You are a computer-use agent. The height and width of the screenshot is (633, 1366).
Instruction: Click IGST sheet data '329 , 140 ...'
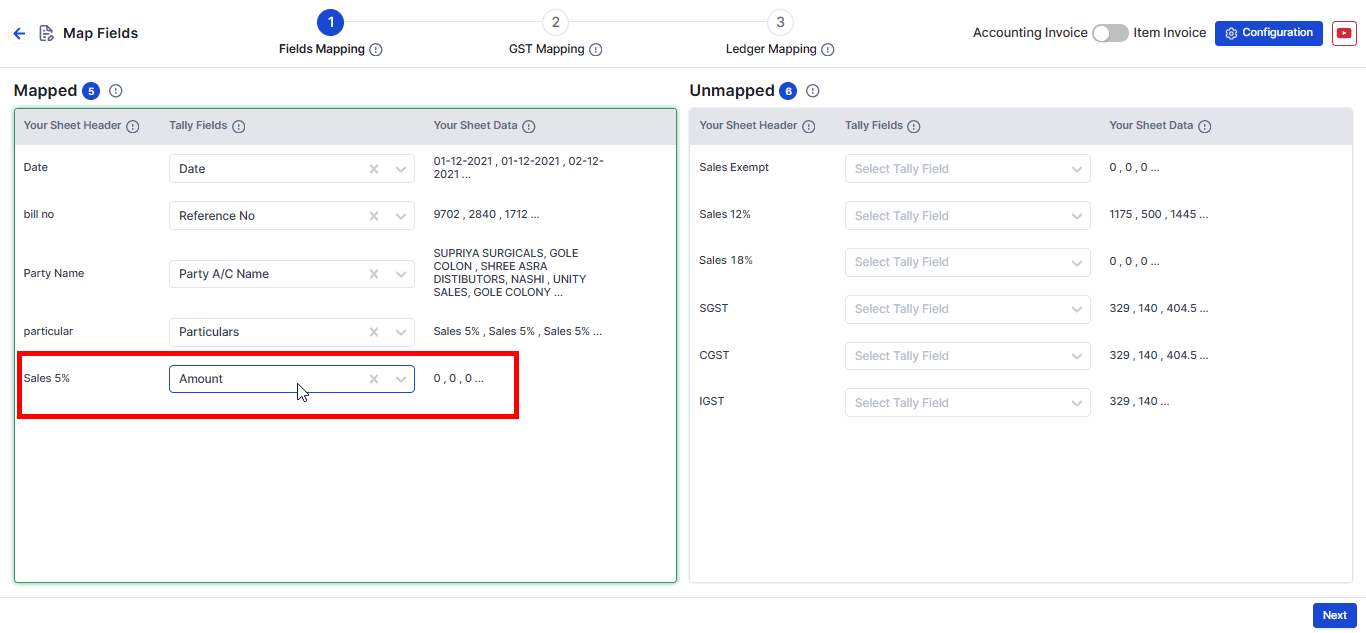(x=1139, y=401)
